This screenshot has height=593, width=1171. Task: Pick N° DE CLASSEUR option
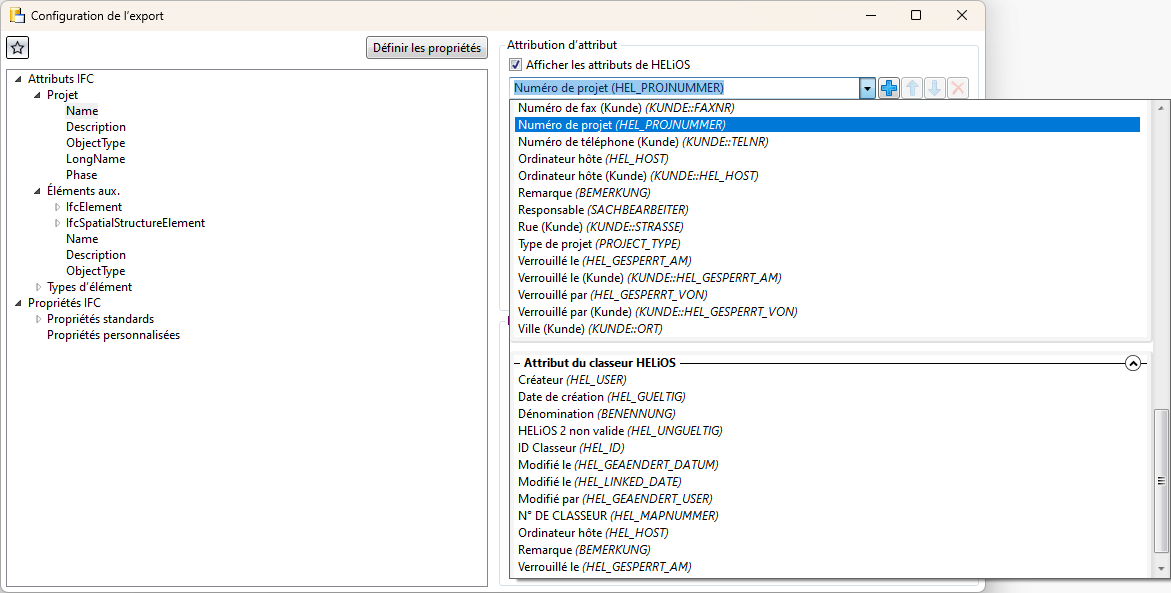827,516
